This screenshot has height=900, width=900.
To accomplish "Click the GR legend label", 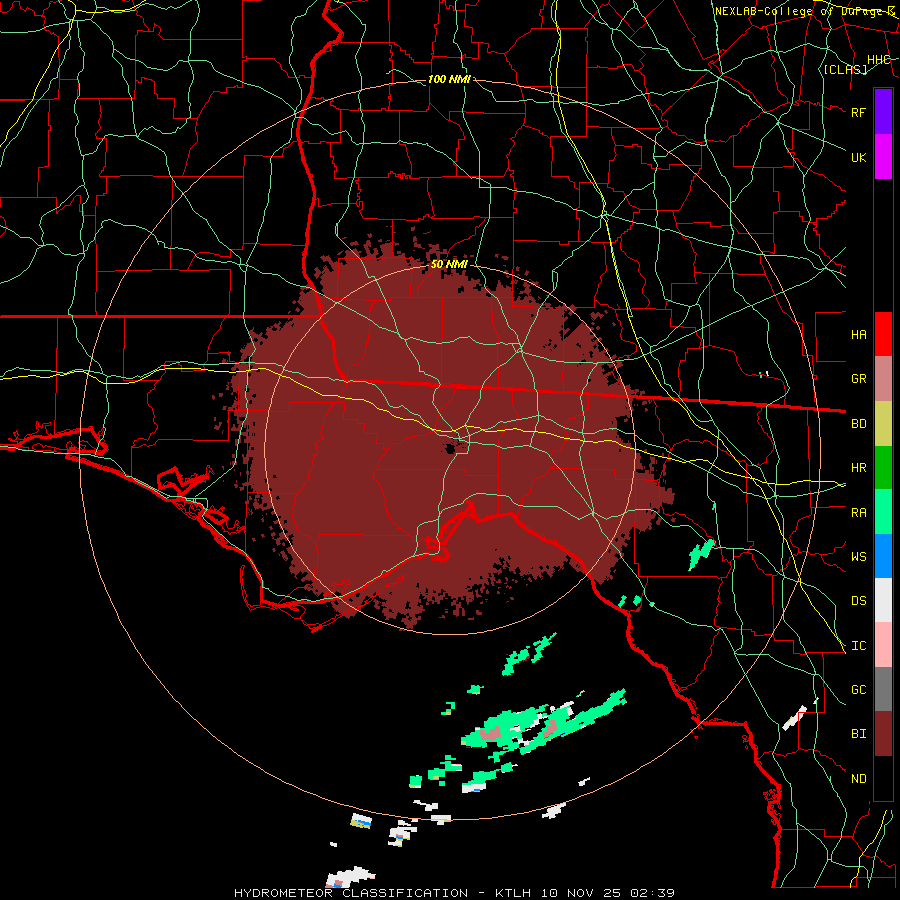I will pos(858,379).
